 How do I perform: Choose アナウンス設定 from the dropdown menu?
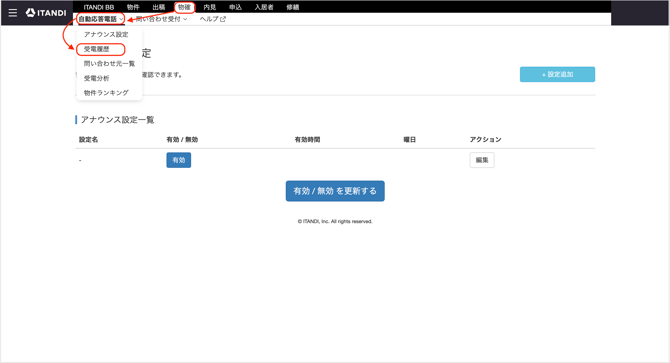tap(106, 35)
